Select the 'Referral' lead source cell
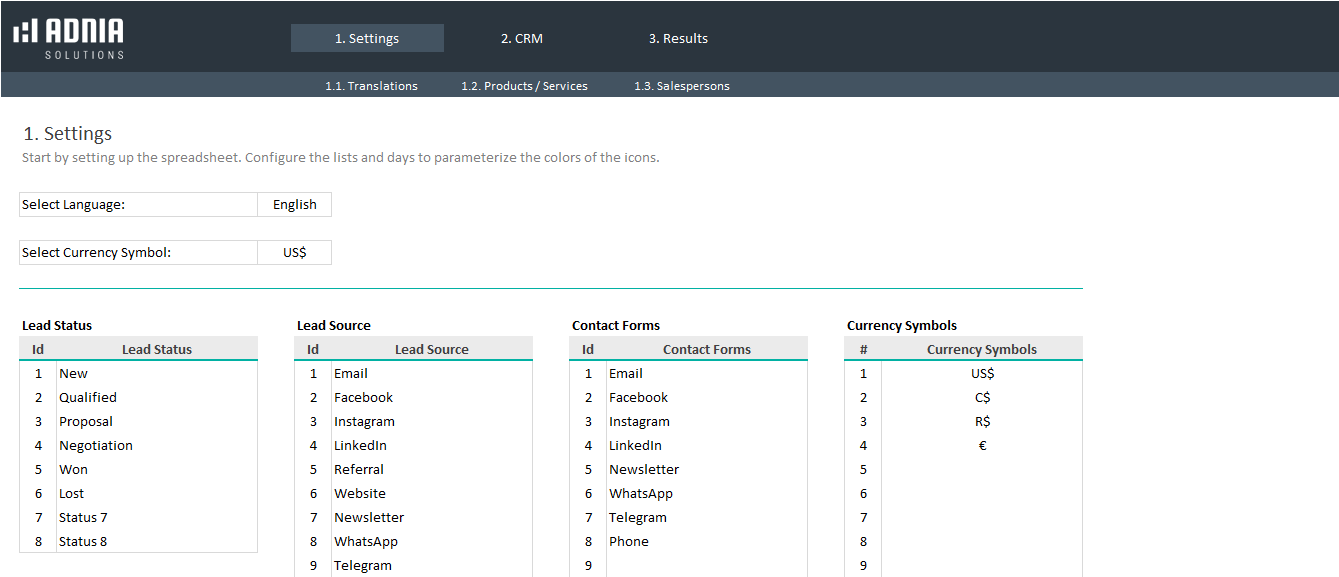 tap(431, 470)
